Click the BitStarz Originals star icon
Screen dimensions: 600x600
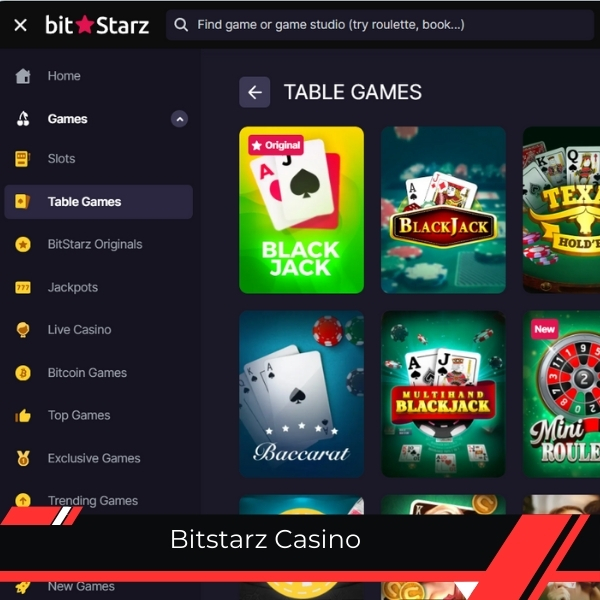(23, 244)
